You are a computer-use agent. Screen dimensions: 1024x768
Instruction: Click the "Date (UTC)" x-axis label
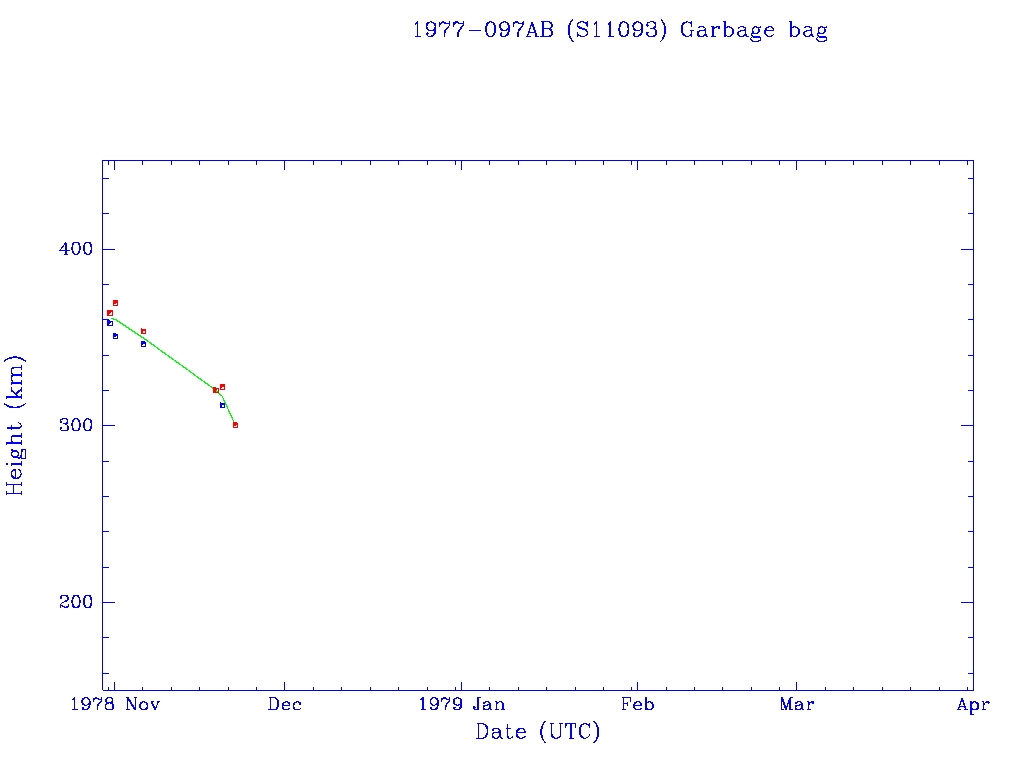pyautogui.click(x=538, y=732)
